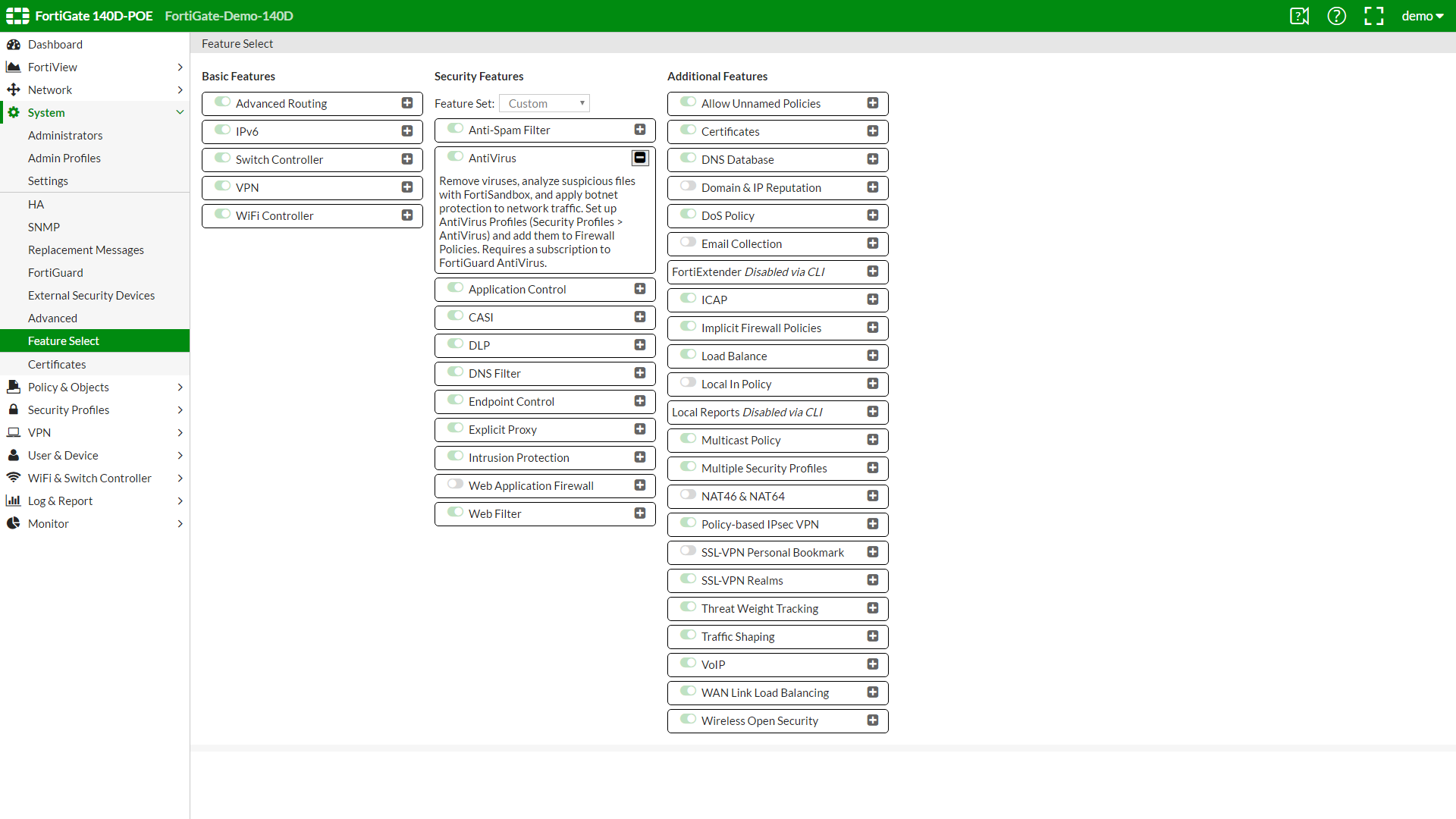Click the WiFi & Switch Controller icon
The width and height of the screenshot is (1456, 819).
coord(14,479)
